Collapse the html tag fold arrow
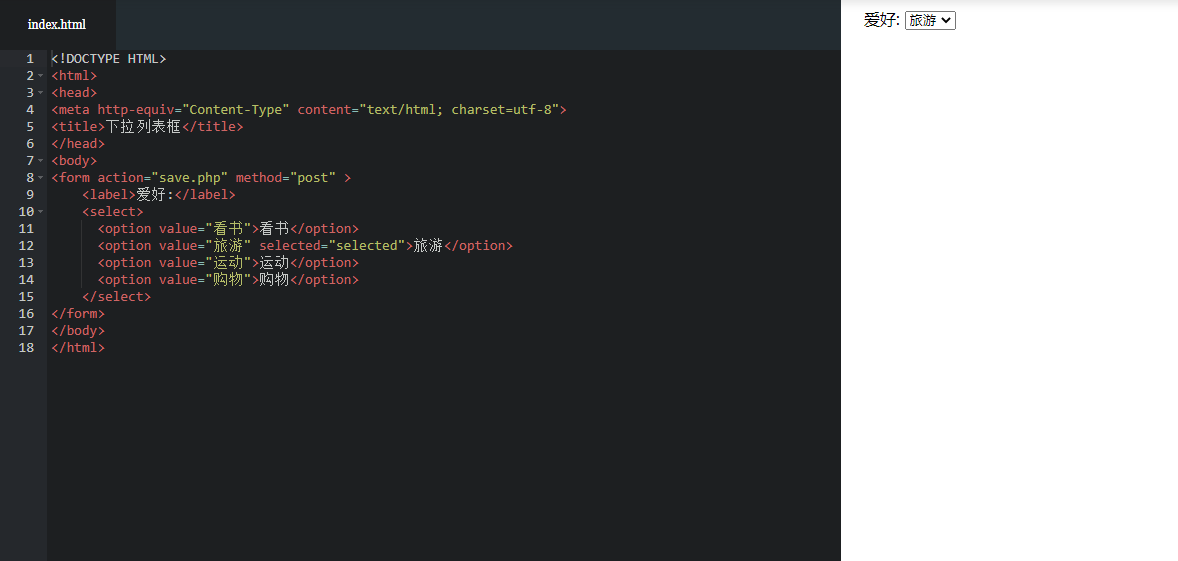This screenshot has width=1178, height=561. tap(40, 76)
